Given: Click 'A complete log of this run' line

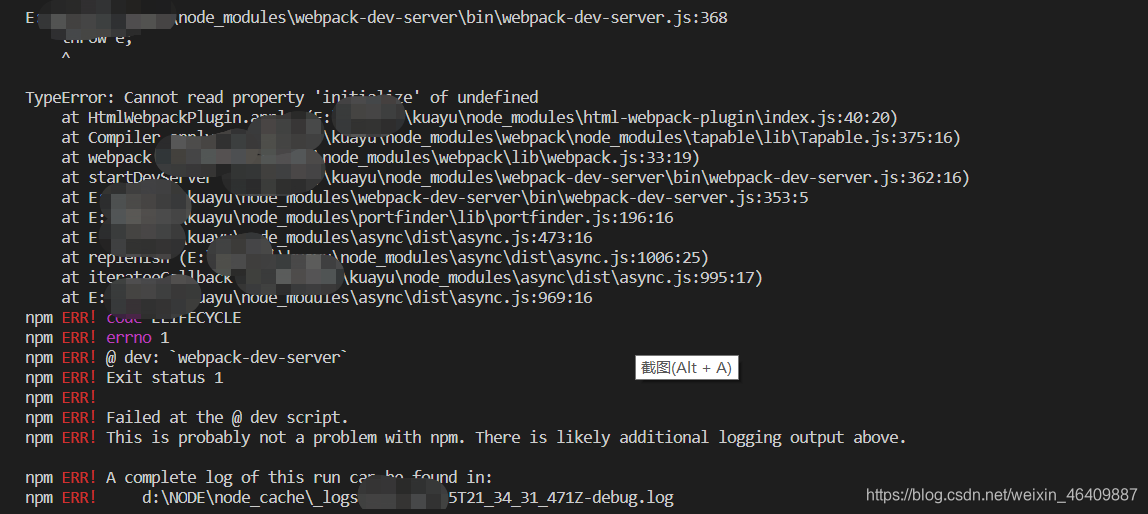Looking at the screenshot, I should tap(260, 477).
